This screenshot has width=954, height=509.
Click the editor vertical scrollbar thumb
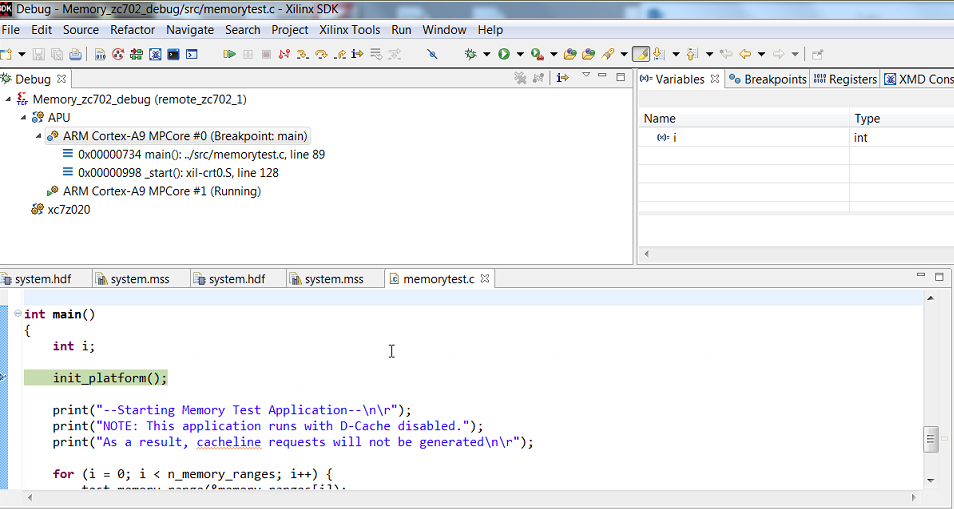click(931, 440)
